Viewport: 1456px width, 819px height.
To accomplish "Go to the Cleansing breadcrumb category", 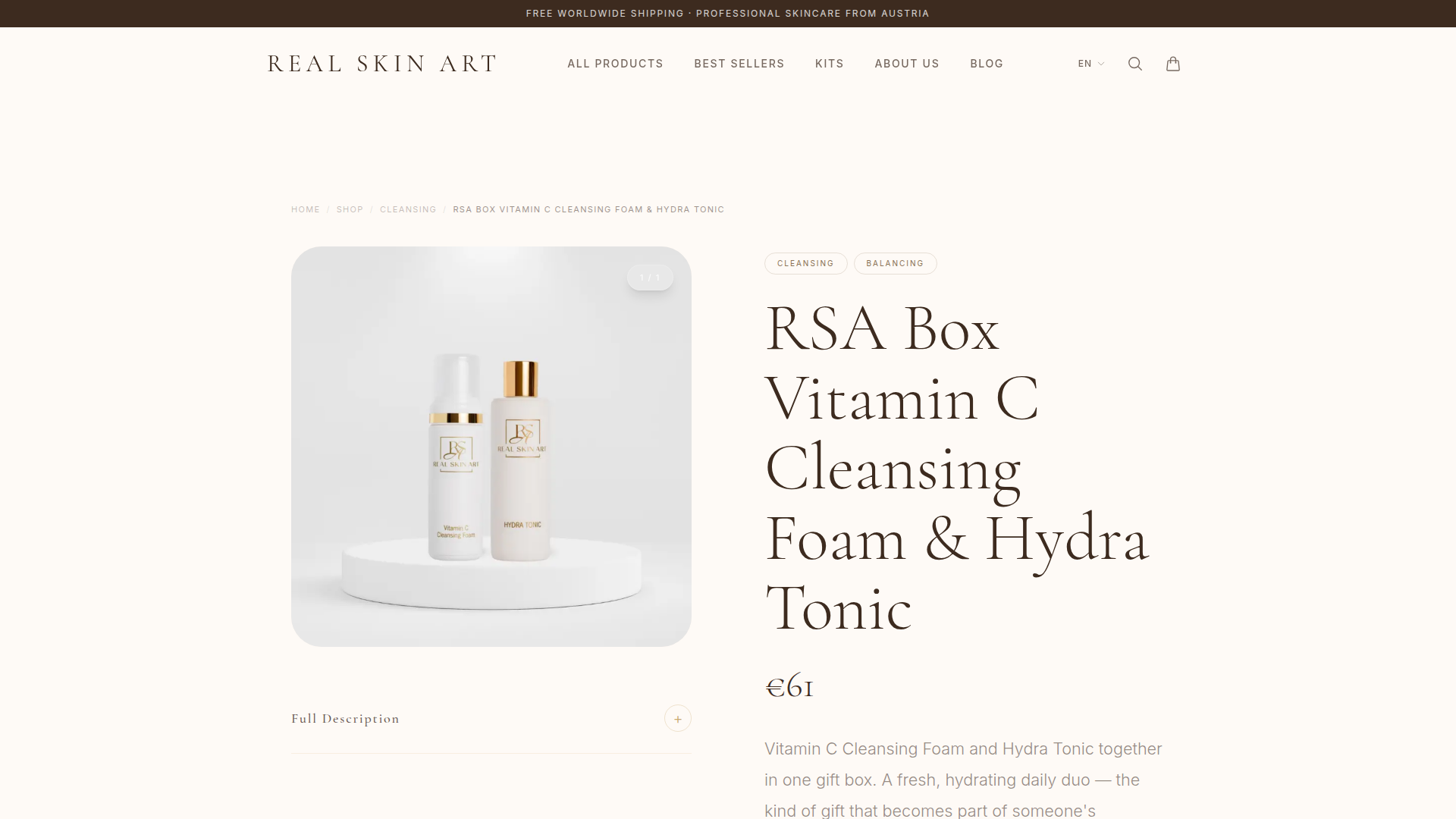I will tap(408, 209).
